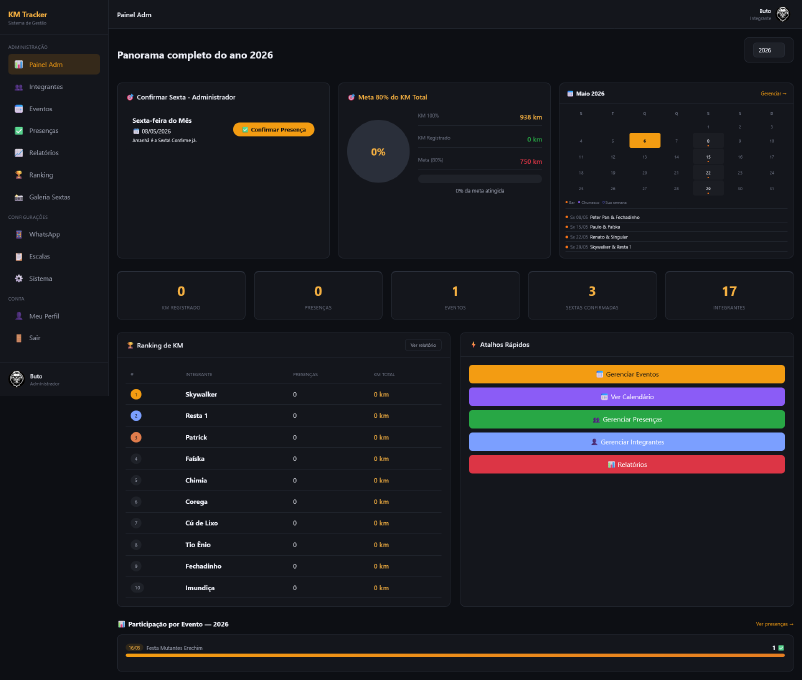Click 'Faísca' in the ranking table

[x=195, y=459]
